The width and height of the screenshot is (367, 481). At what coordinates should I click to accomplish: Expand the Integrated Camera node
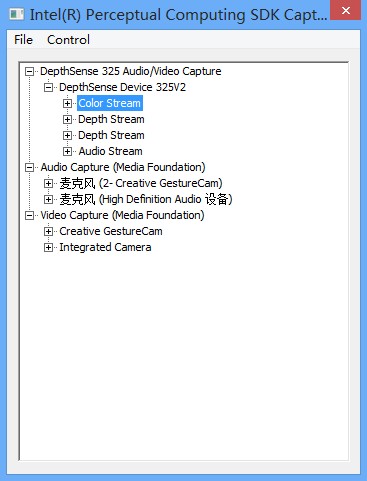pyautogui.click(x=49, y=247)
